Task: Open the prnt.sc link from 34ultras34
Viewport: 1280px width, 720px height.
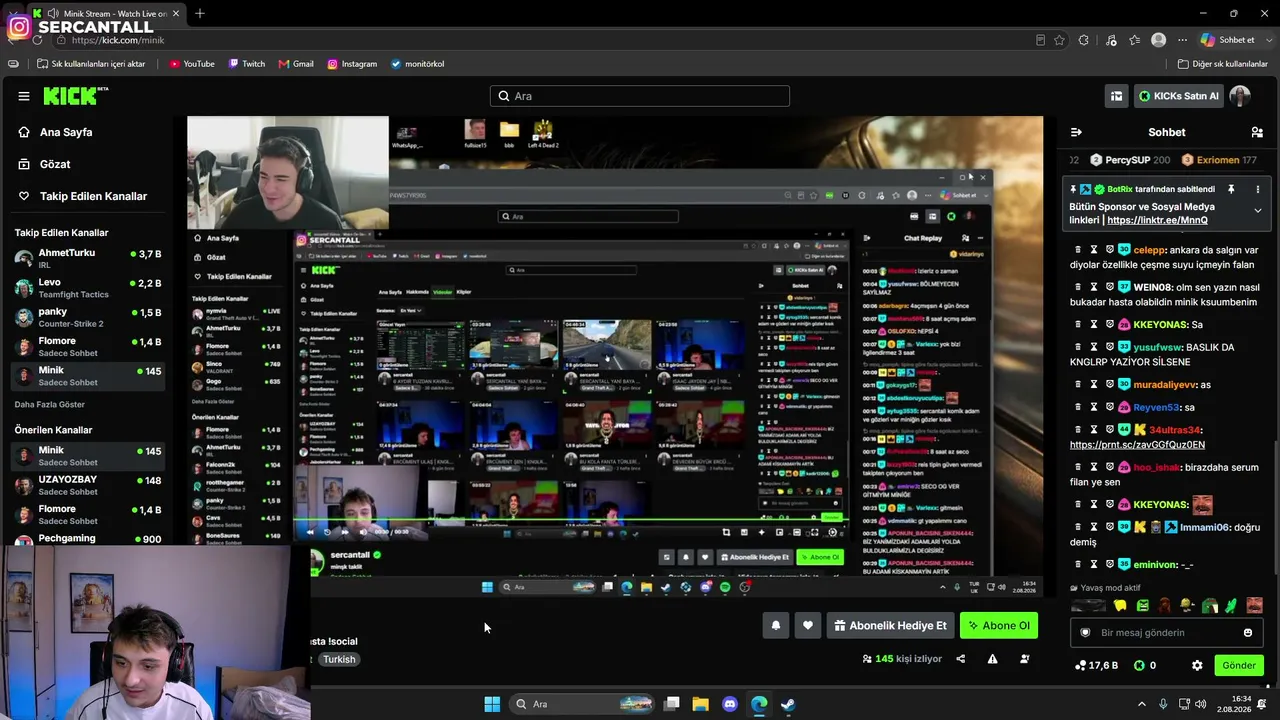Action: 1137,445
